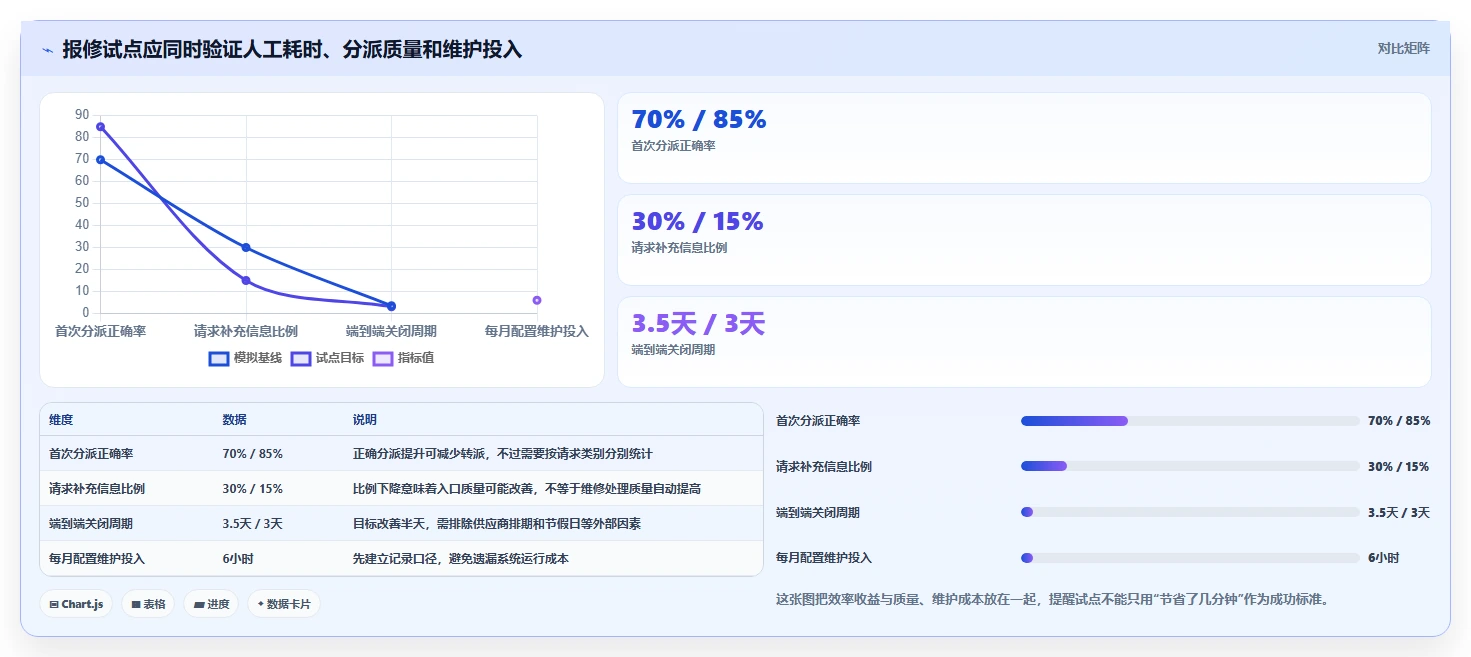Select the 3.5天 / 3天 data card
Viewport: 1471px width, 657px height.
1024,342
